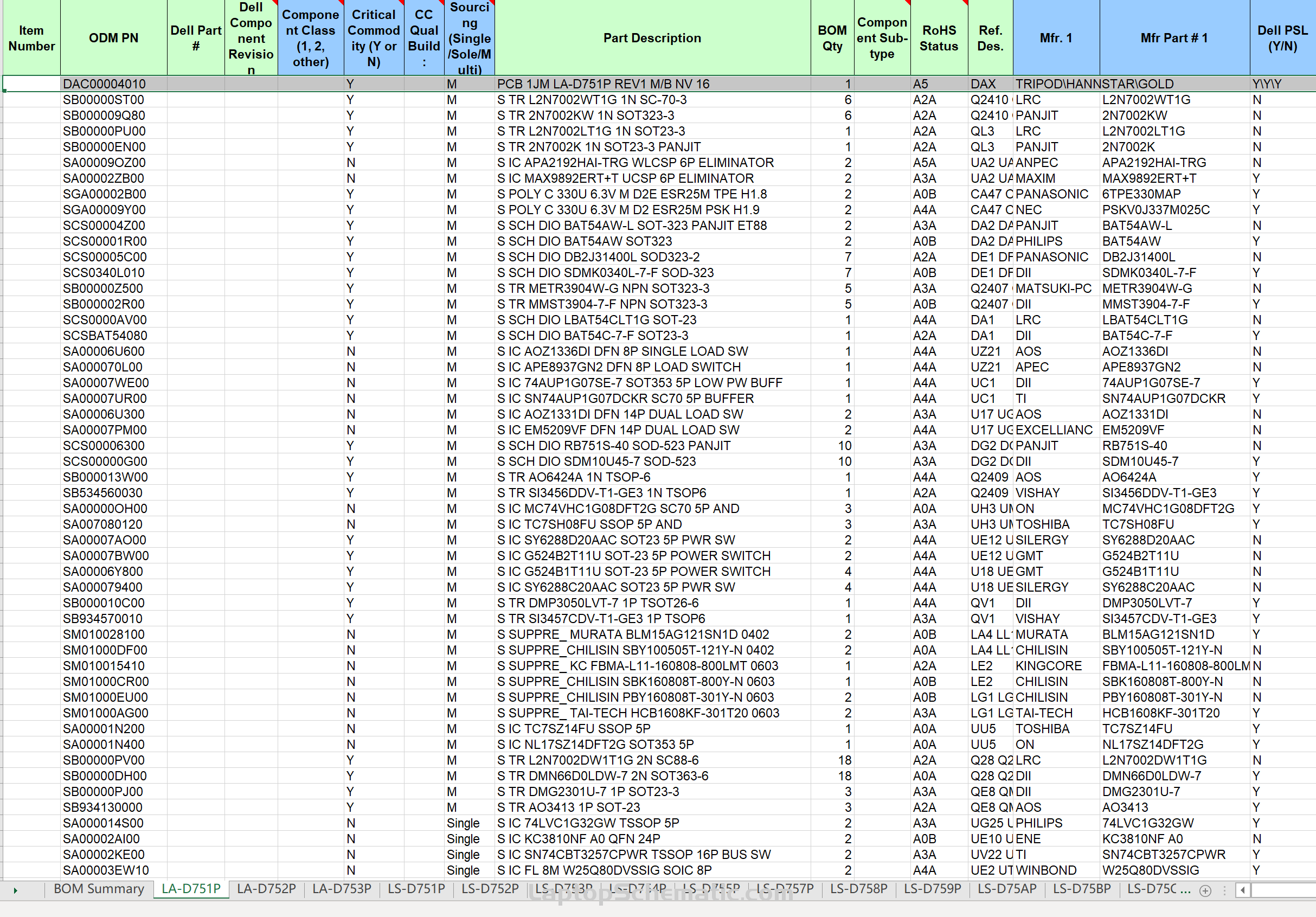Add a new sheet with plus icon
Screen dimensions: 1316x917
(1205, 890)
